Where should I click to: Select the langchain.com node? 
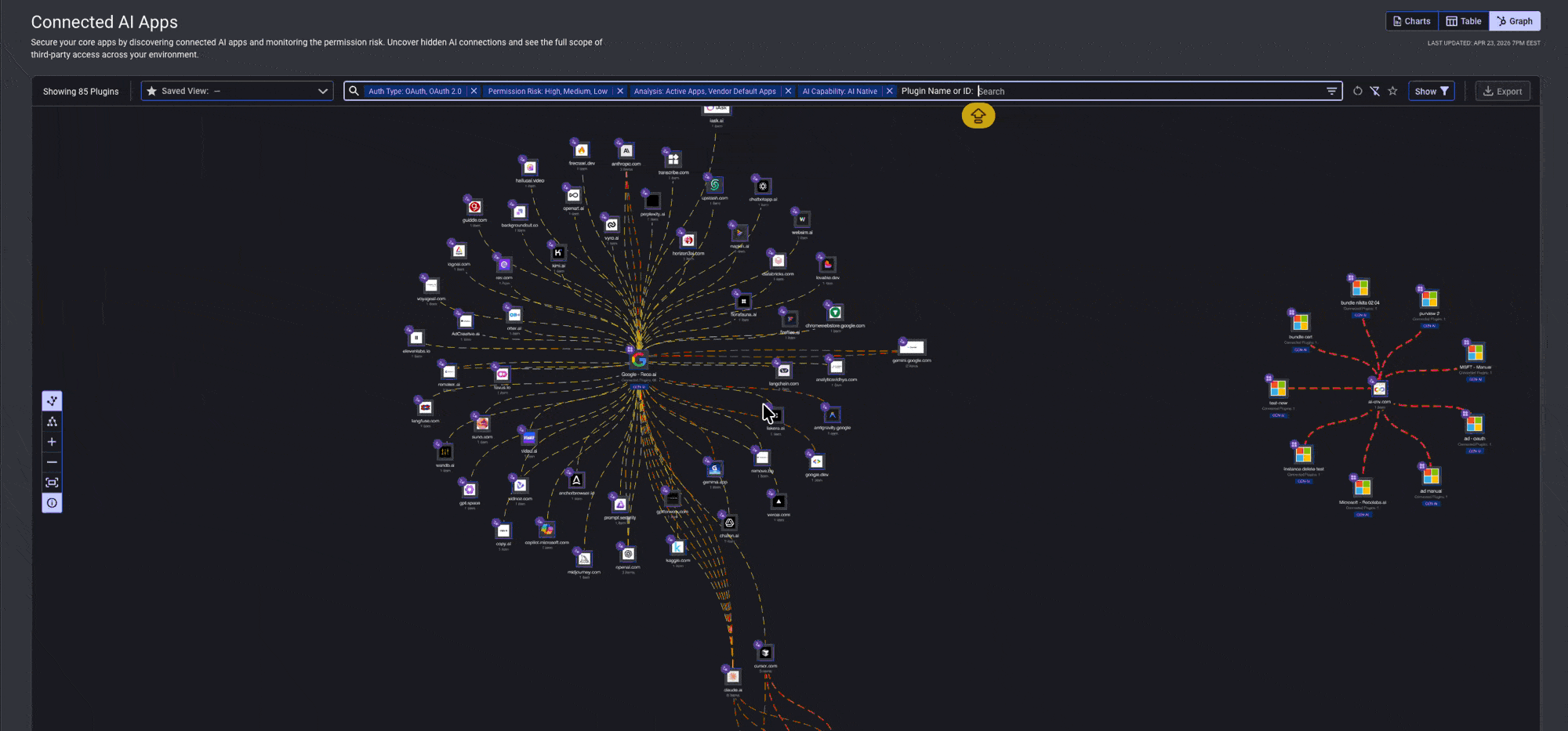point(784,371)
